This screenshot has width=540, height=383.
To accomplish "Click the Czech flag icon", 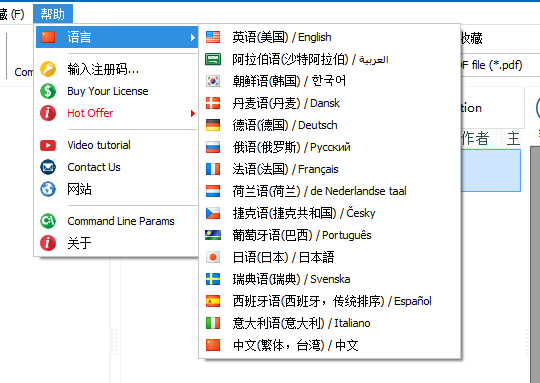I will pyautogui.click(x=213, y=213).
